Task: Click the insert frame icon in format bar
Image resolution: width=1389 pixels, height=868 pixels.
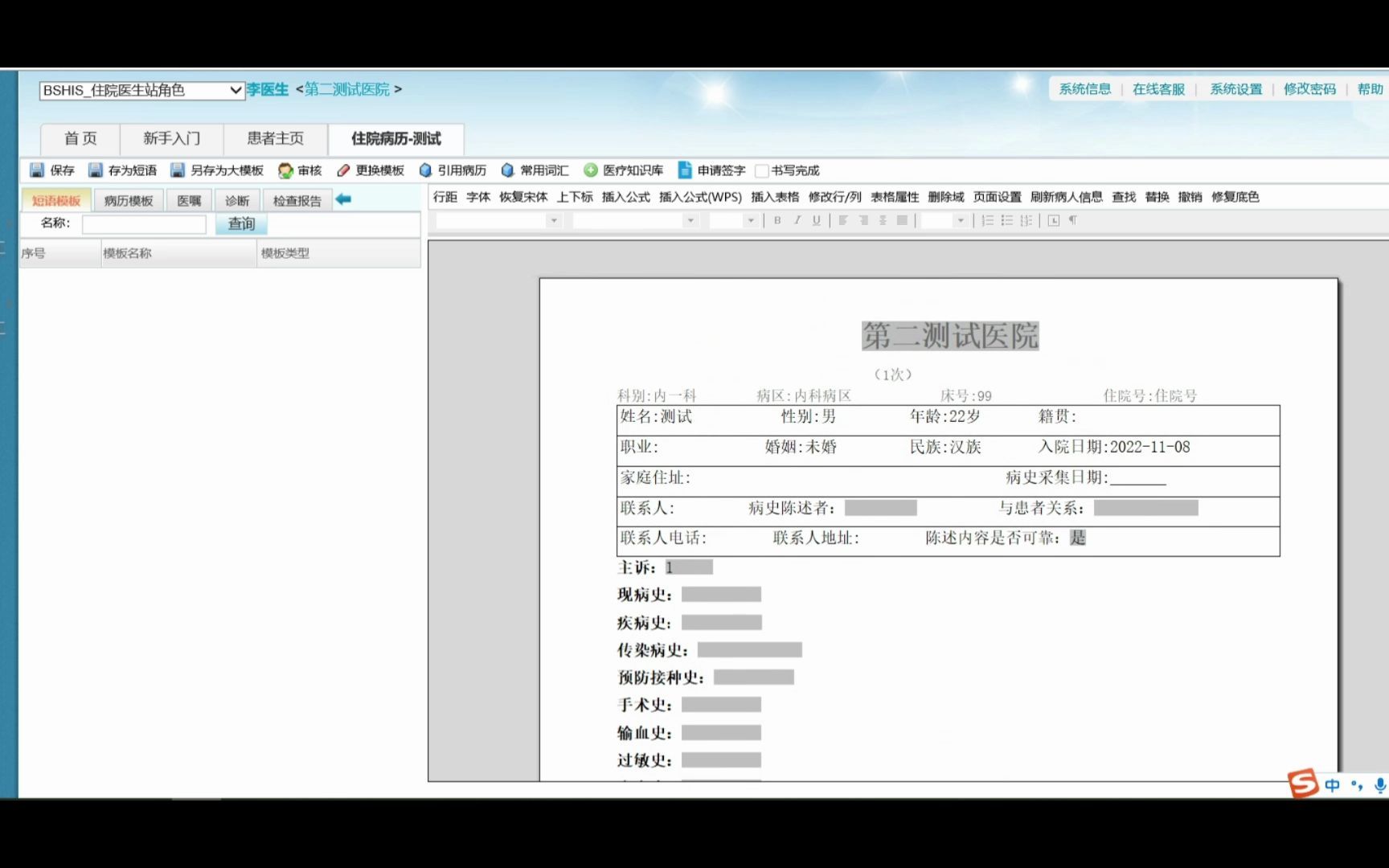Action: point(1054,220)
